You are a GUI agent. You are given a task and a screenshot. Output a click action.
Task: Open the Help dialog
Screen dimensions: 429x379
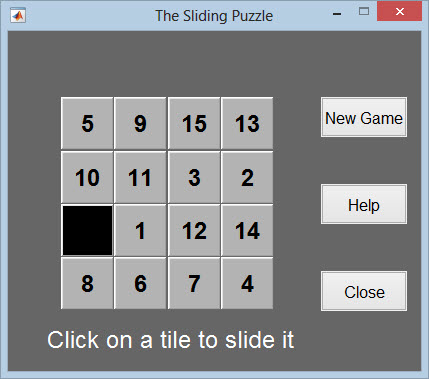(364, 204)
